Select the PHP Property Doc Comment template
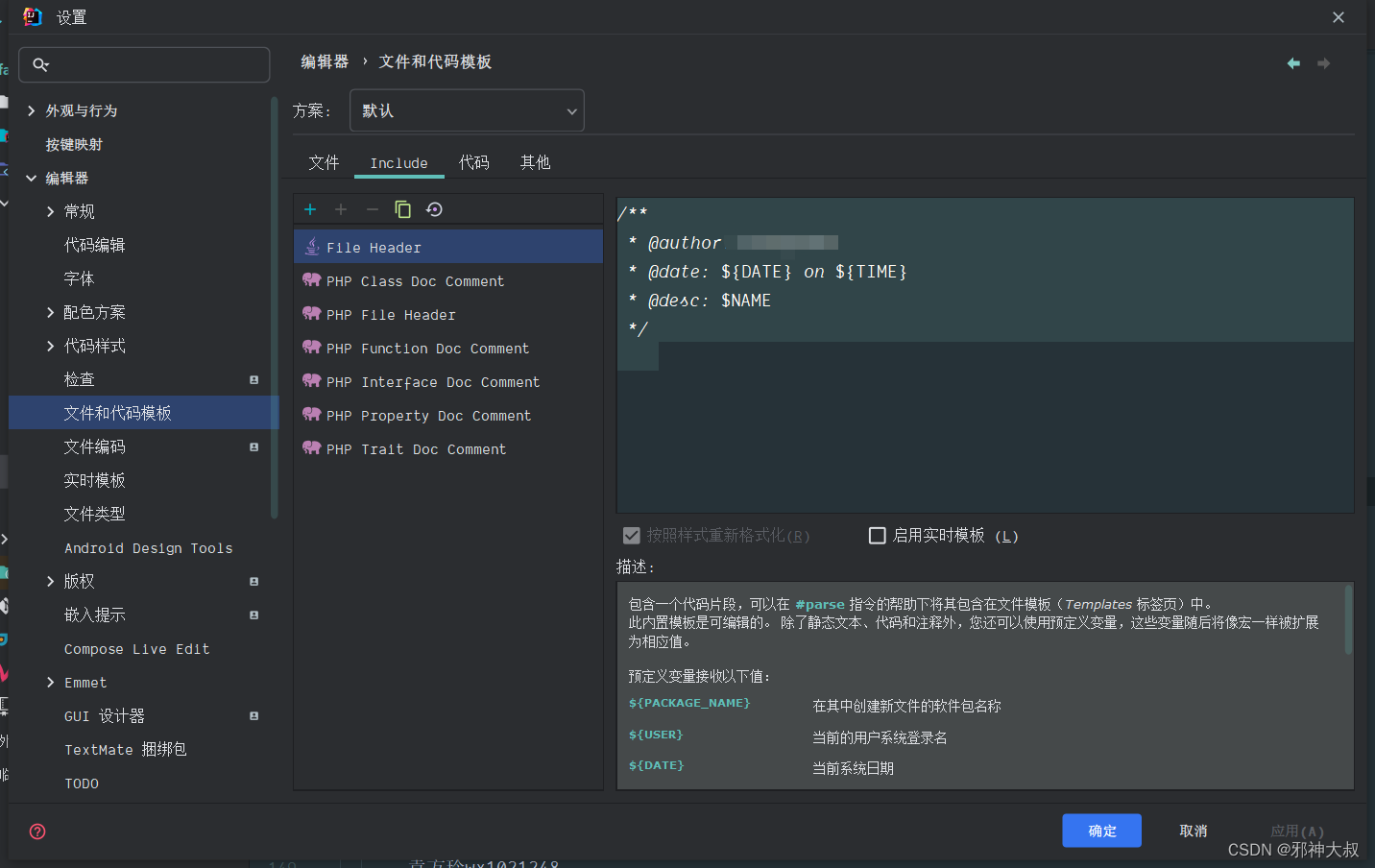 (448, 415)
